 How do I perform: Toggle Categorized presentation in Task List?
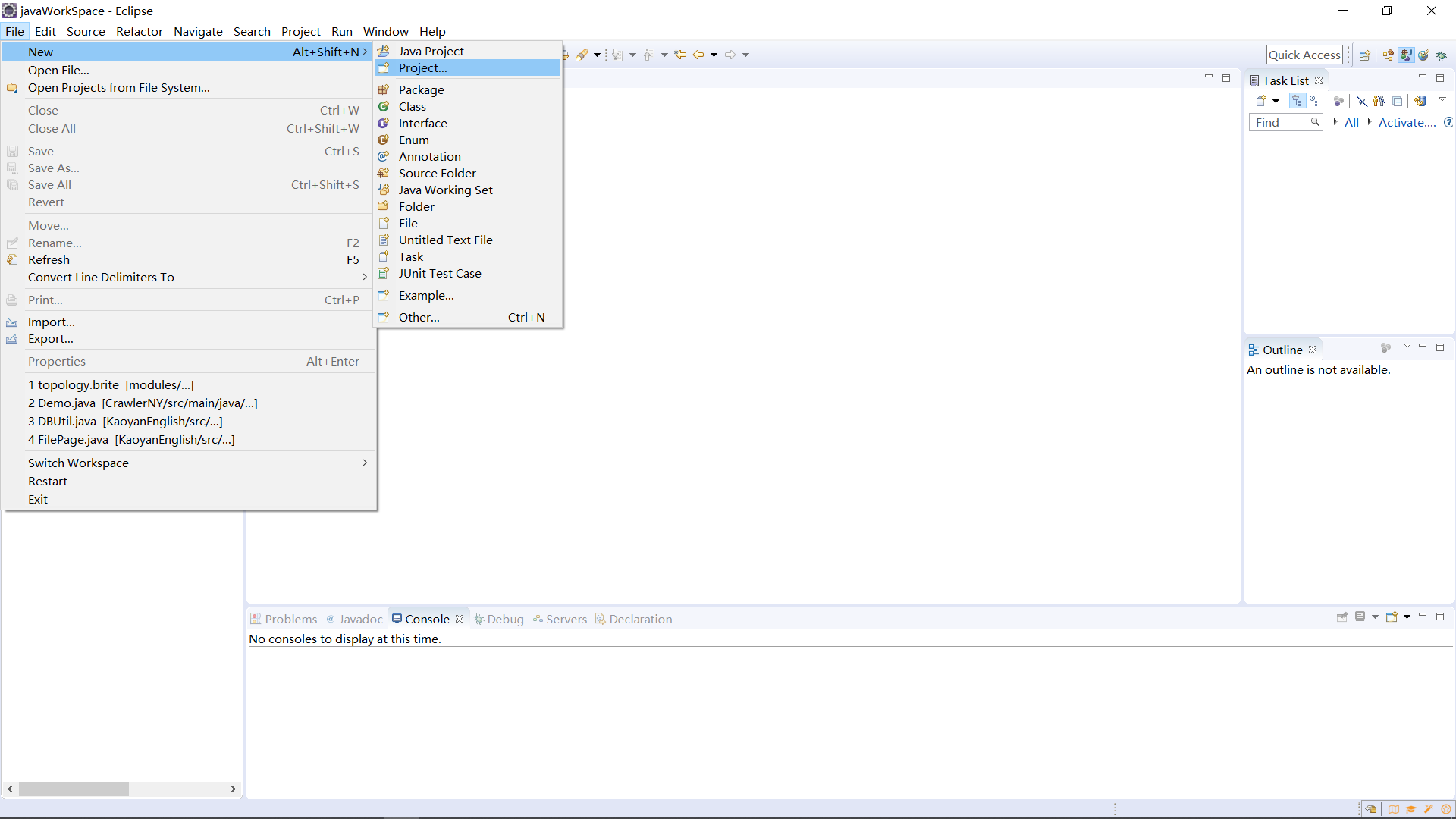coord(1298,101)
